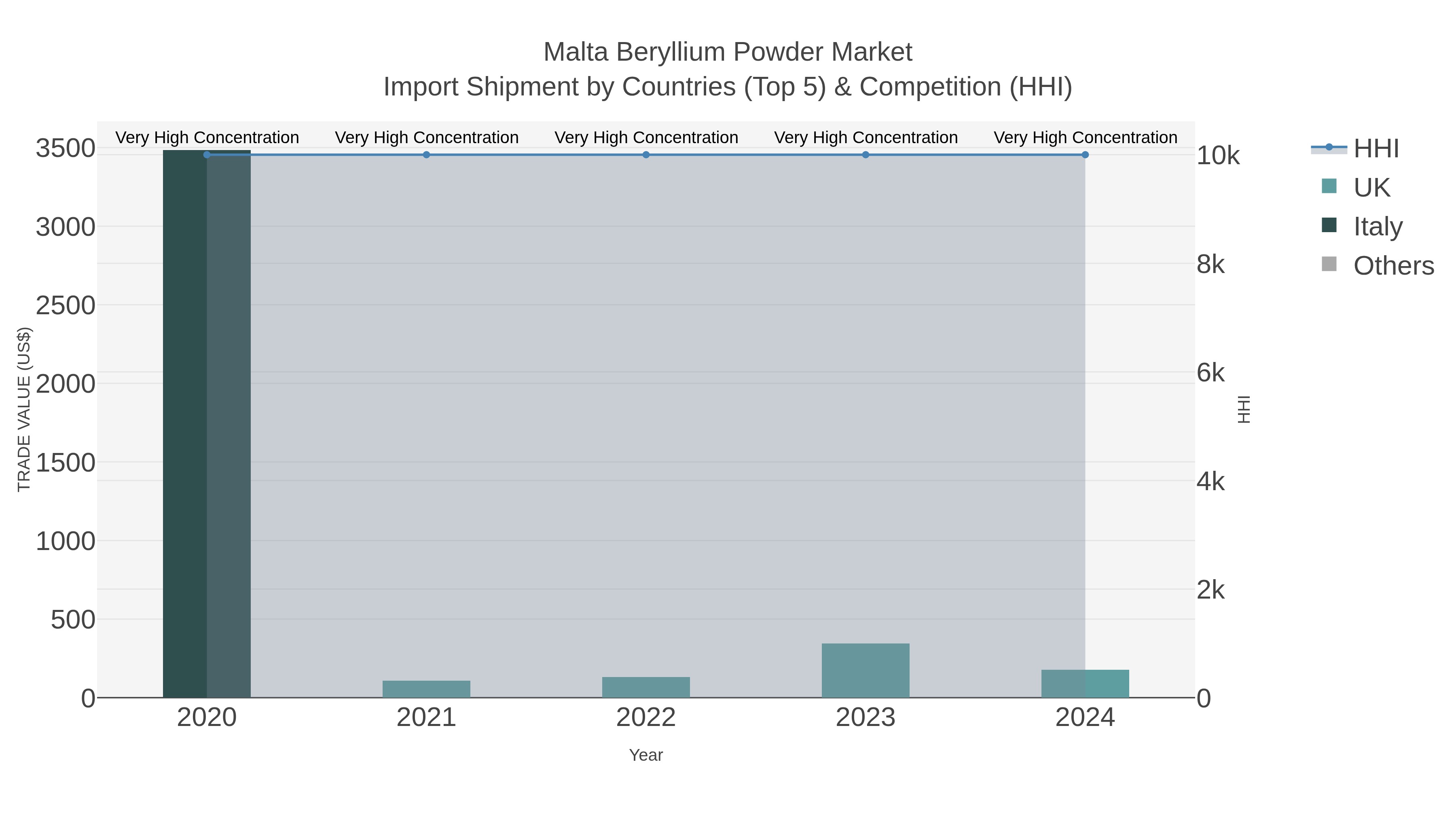
Task: Select the UK bar for 2021
Action: 426,689
